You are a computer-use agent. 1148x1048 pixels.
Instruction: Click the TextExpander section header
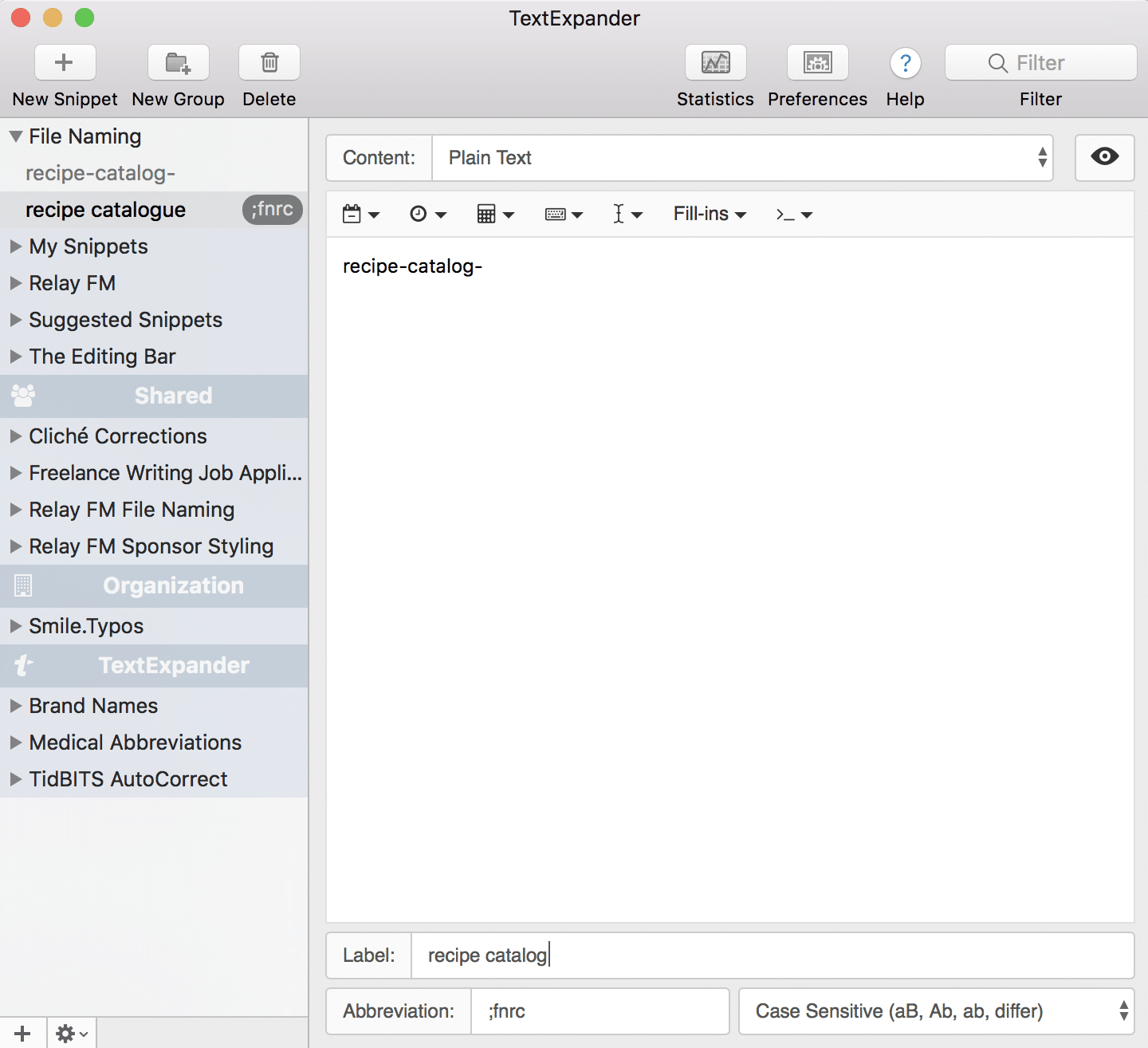[x=154, y=666]
